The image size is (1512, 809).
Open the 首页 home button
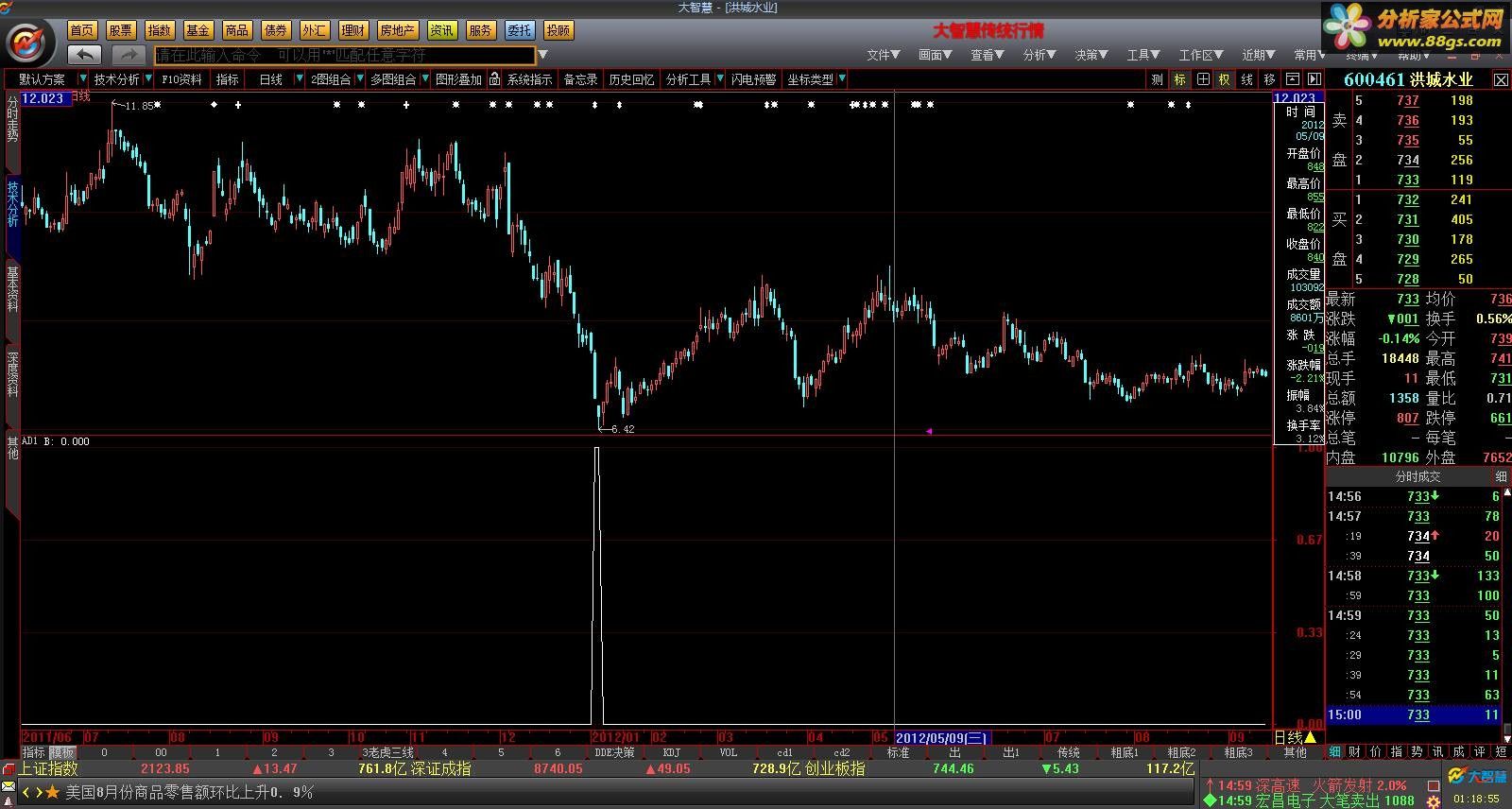click(82, 30)
